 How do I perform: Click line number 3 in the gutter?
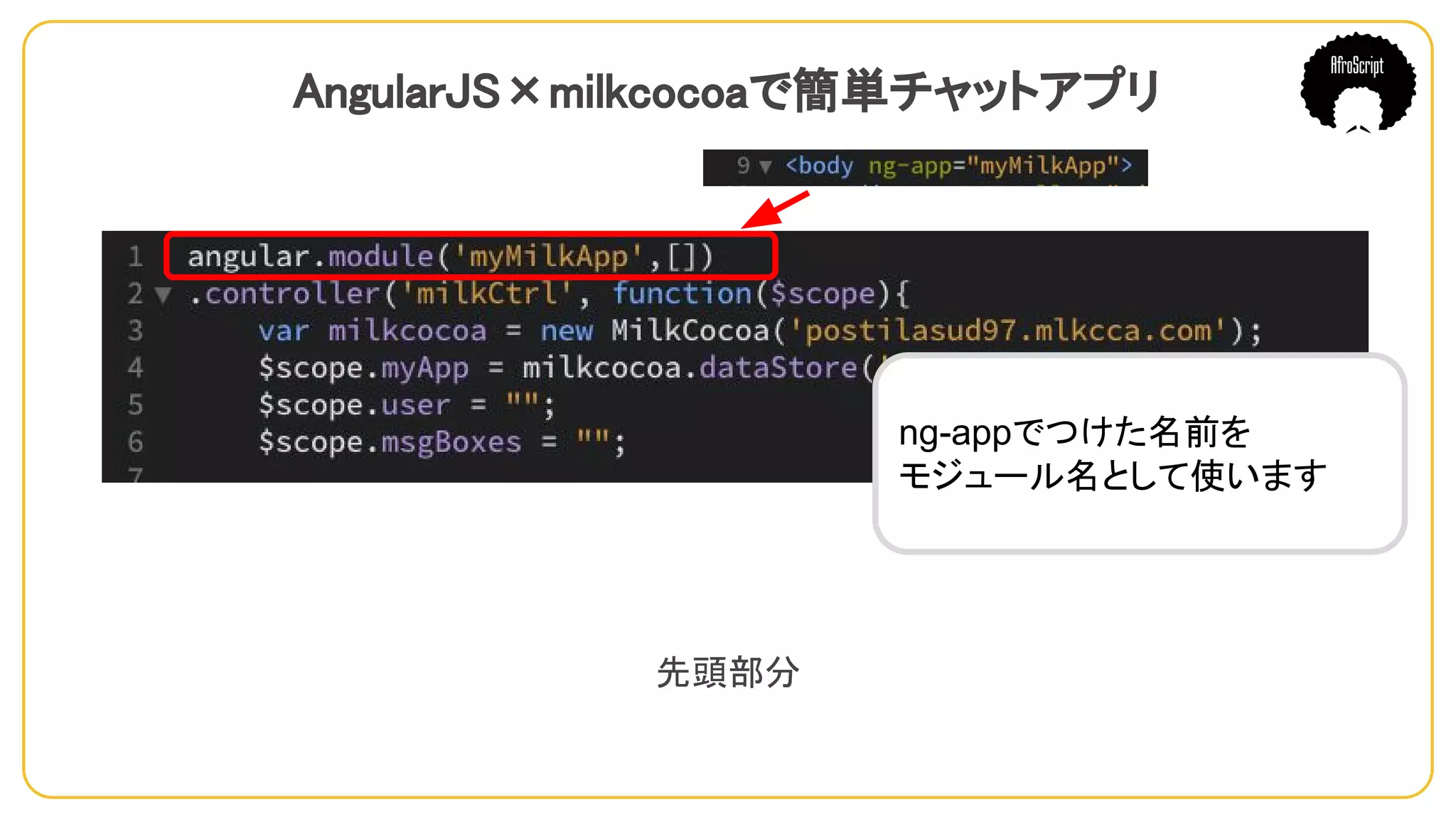coord(135,331)
